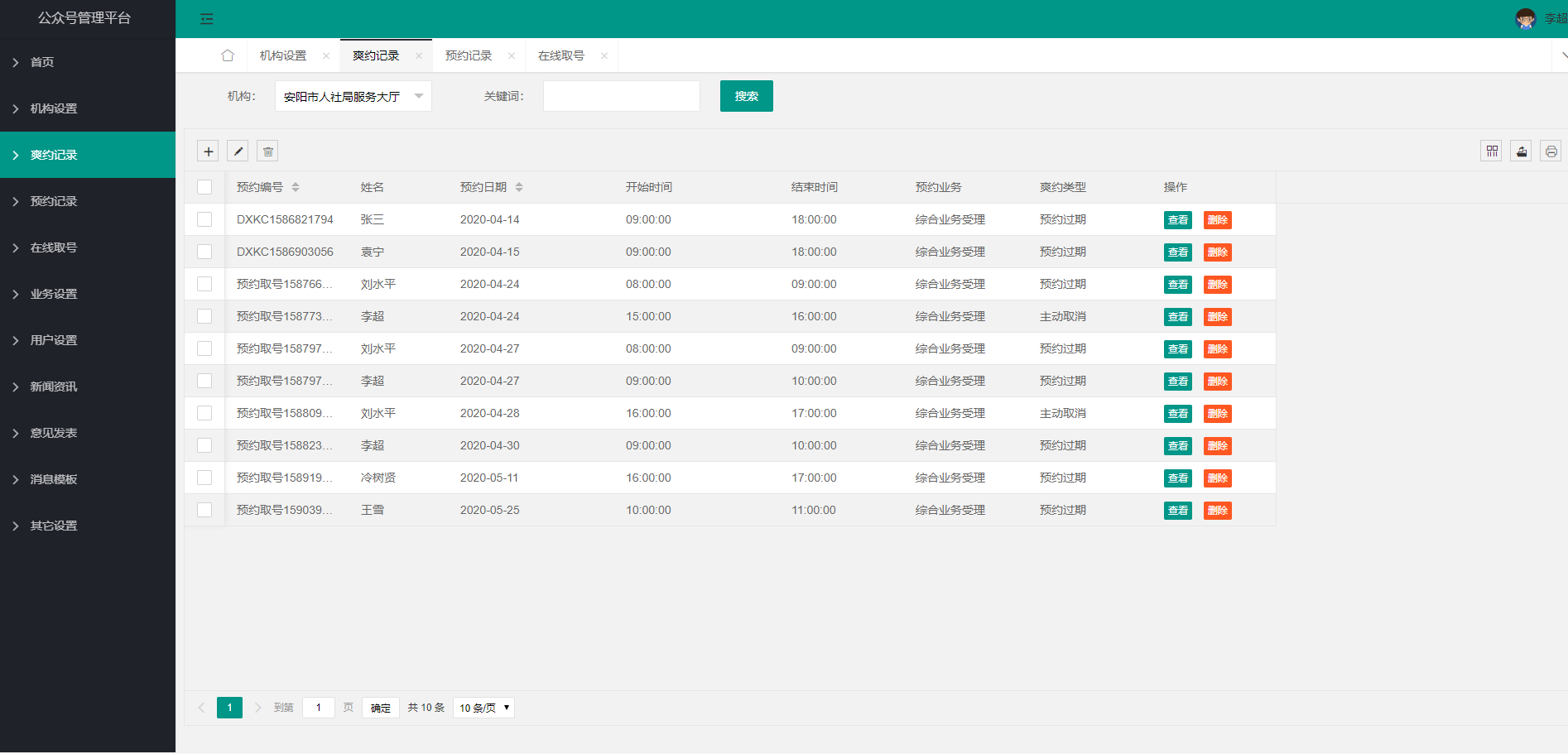1568x754 pixels.
Task: Tick the checkbox for row DXKC1586903056
Action: [x=204, y=252]
